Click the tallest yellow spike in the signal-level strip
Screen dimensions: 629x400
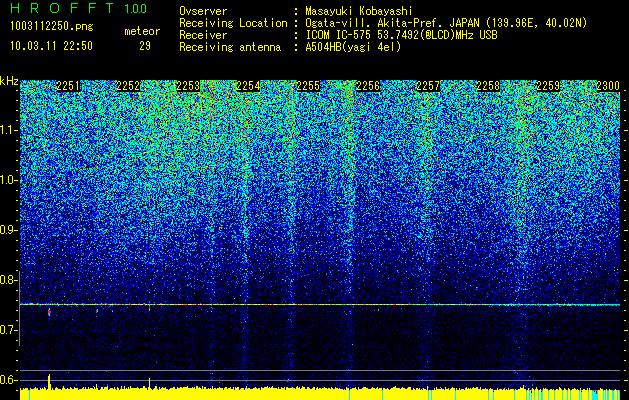pos(49,381)
